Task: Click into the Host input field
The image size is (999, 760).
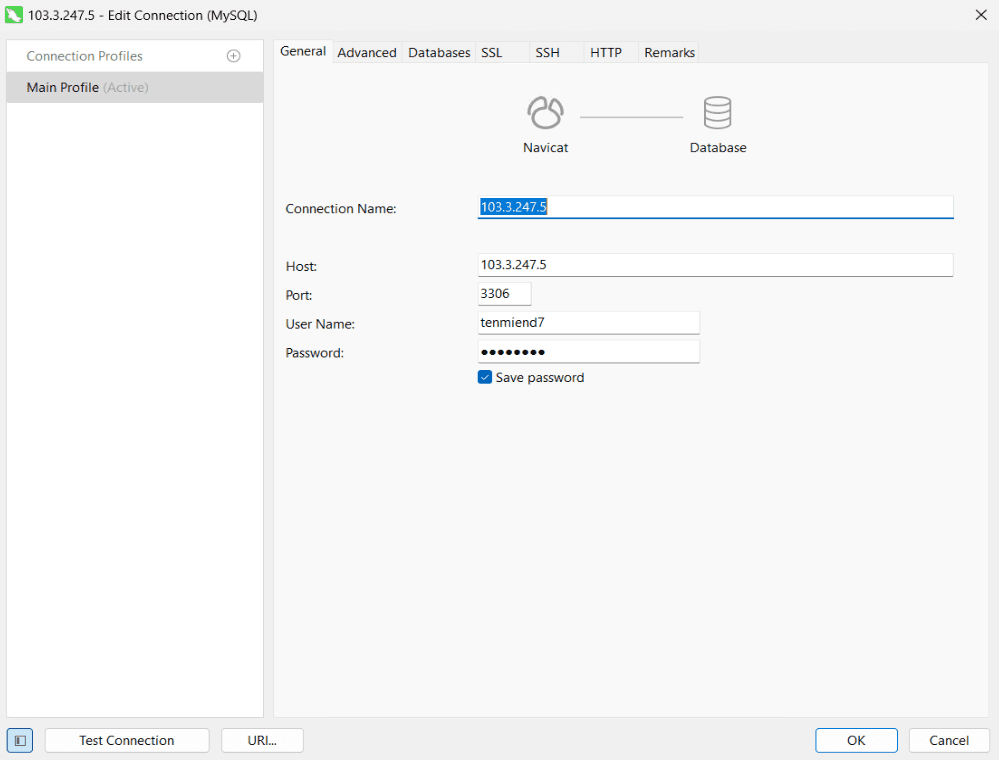Action: coord(715,265)
